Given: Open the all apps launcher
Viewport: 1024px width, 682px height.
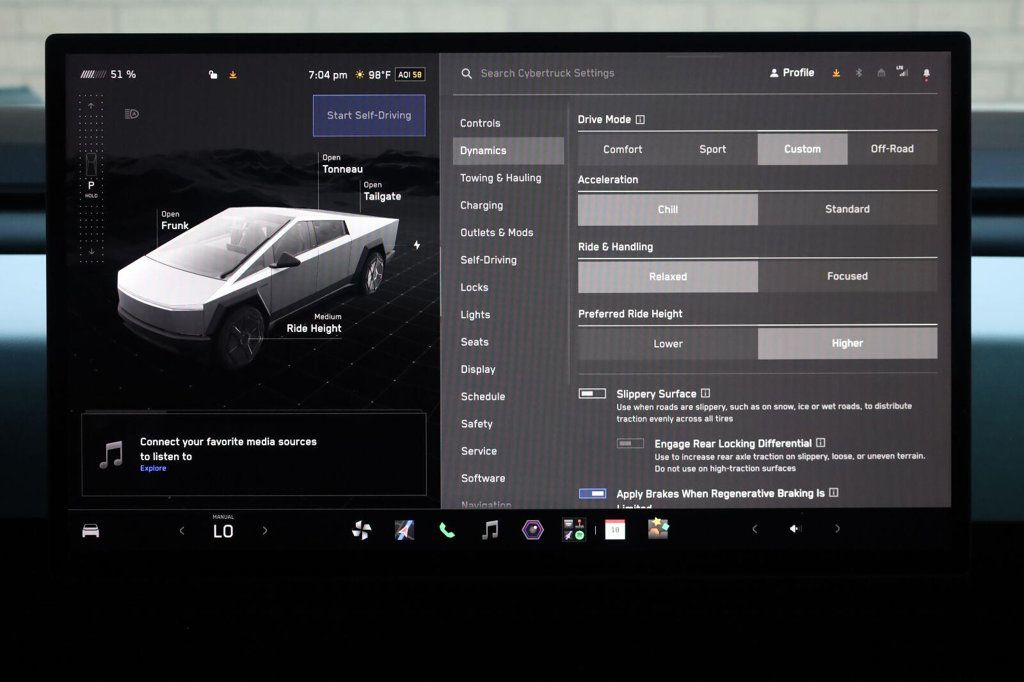Looking at the screenshot, I should (x=574, y=530).
